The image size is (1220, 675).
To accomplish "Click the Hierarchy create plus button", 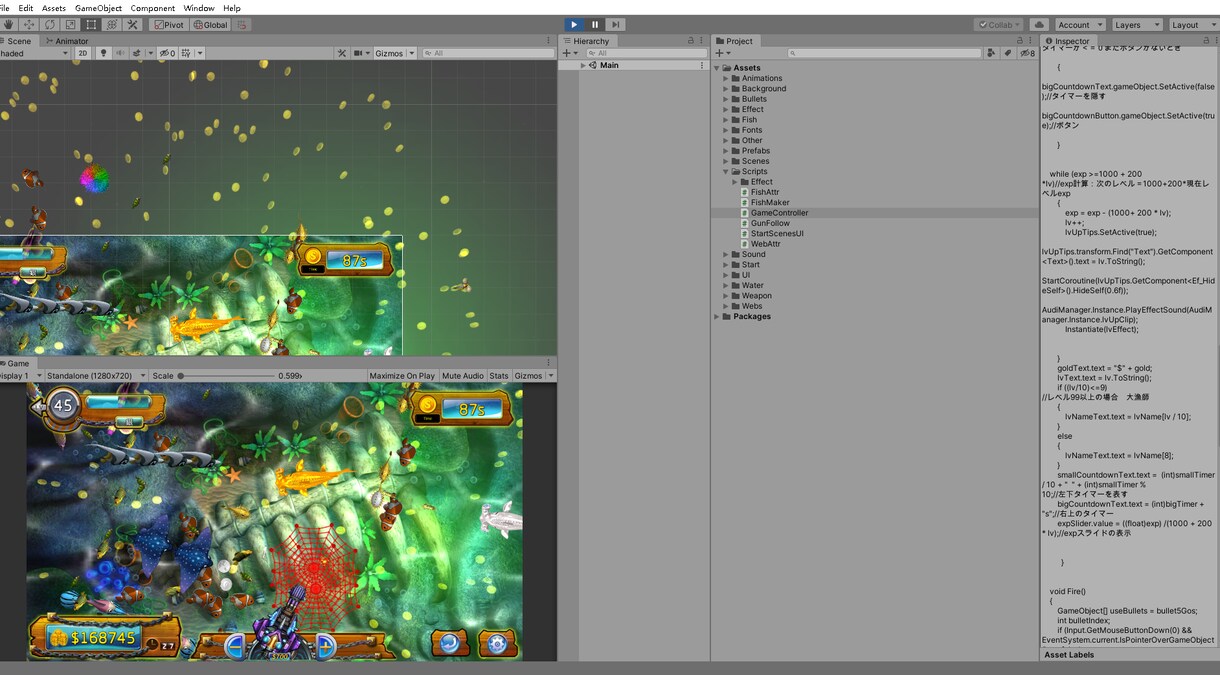I will click(x=568, y=53).
